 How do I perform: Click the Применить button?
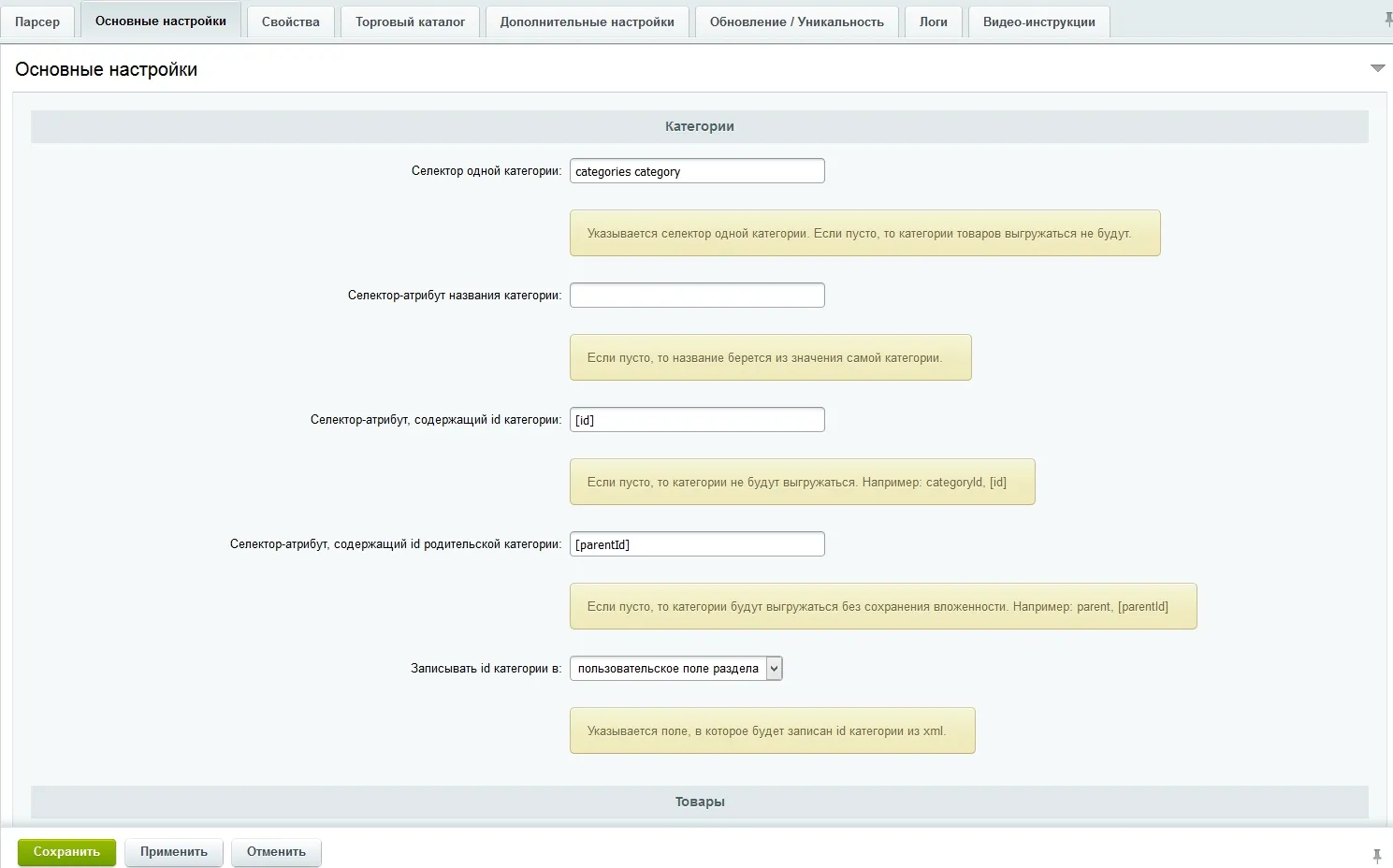tap(174, 852)
